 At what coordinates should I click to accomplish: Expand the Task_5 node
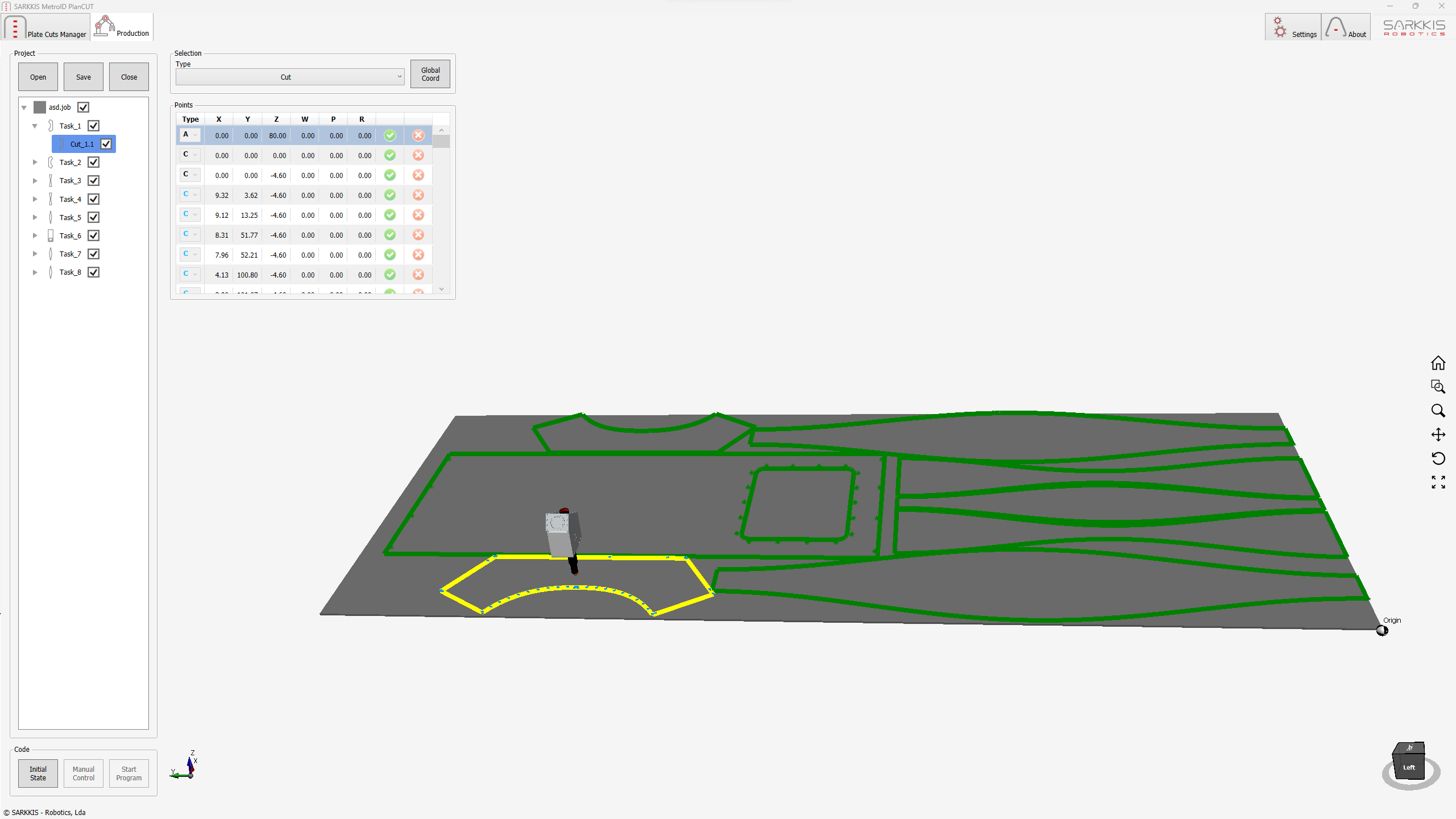[x=35, y=217]
